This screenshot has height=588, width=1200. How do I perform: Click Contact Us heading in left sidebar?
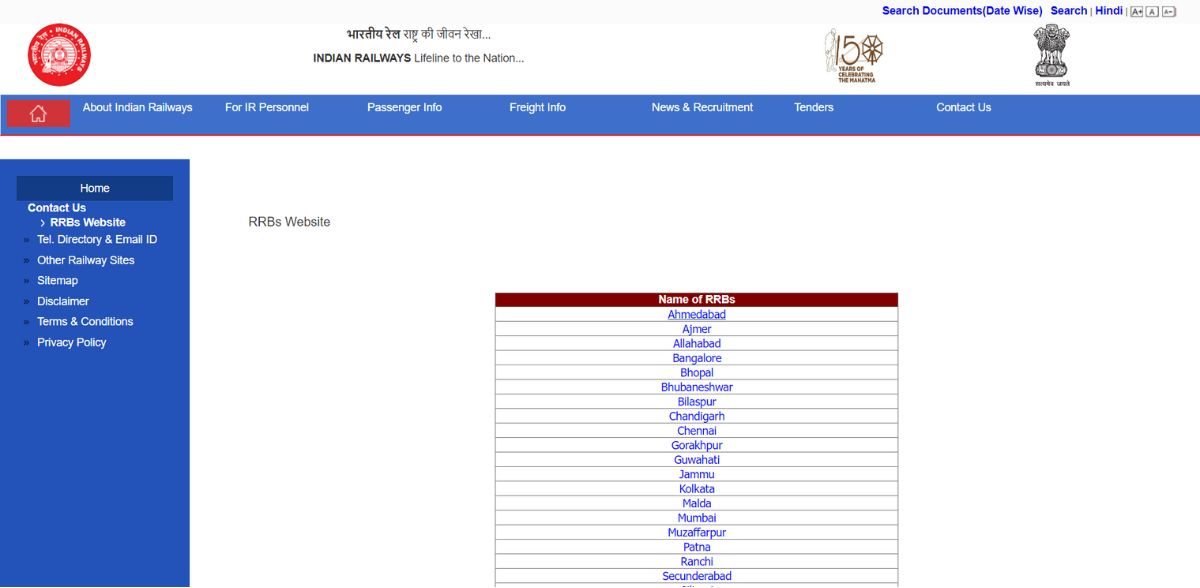(57, 208)
